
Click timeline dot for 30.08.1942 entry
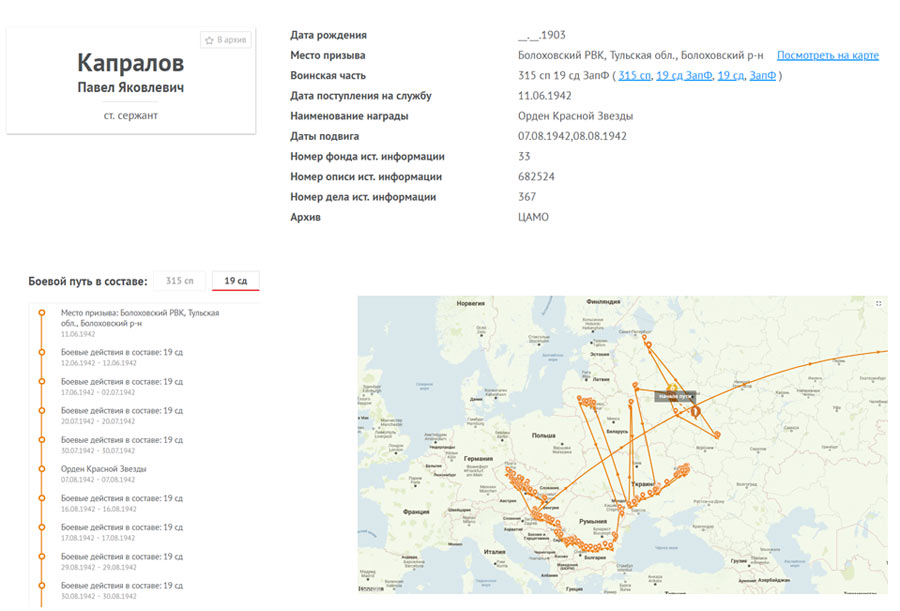pos(41,585)
